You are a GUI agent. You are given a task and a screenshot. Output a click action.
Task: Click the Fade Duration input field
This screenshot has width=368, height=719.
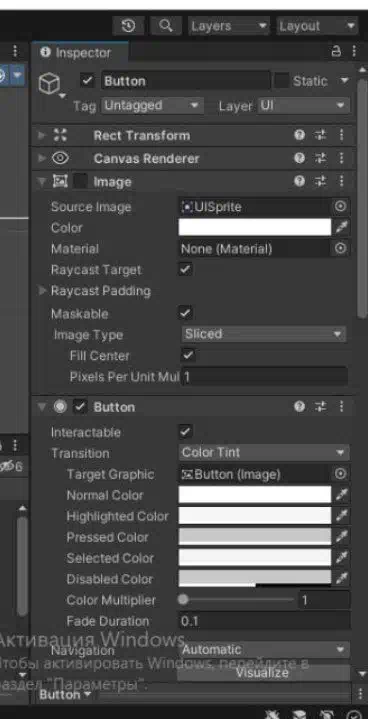click(264, 621)
